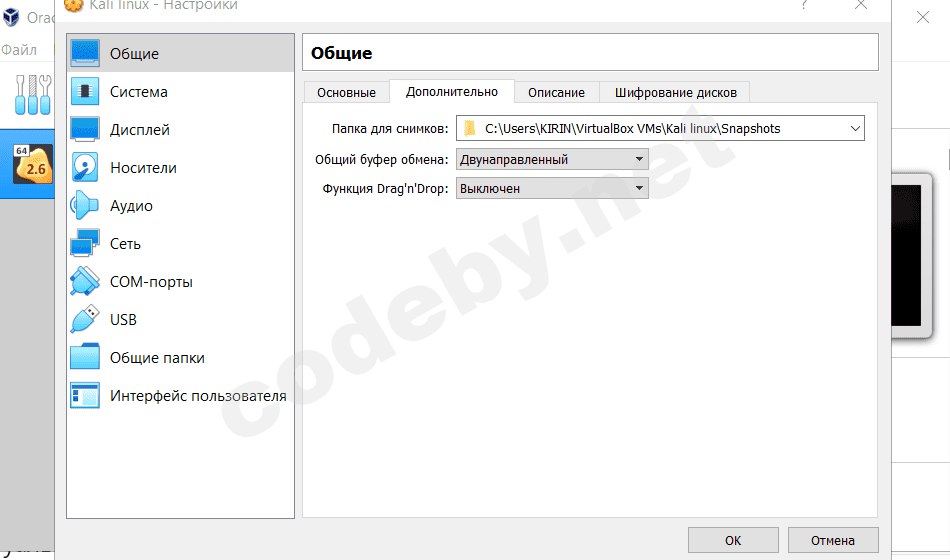Select the Общие category icon
Screen dimensions: 950x560
(x=85, y=53)
